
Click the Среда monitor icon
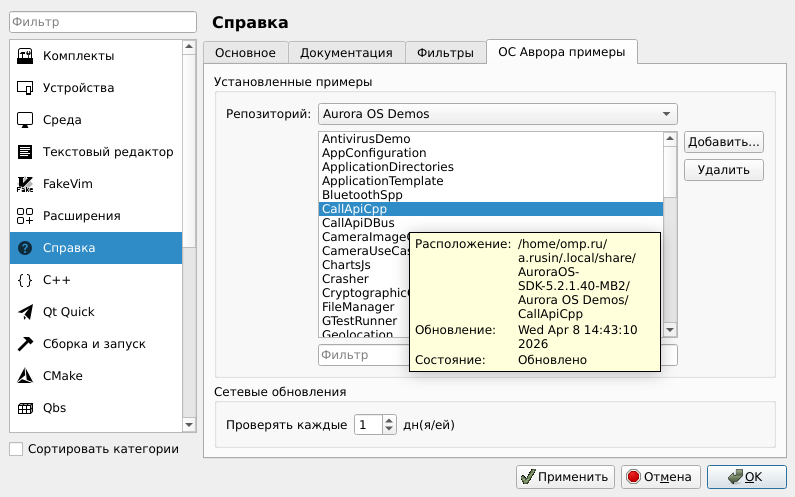(25, 120)
